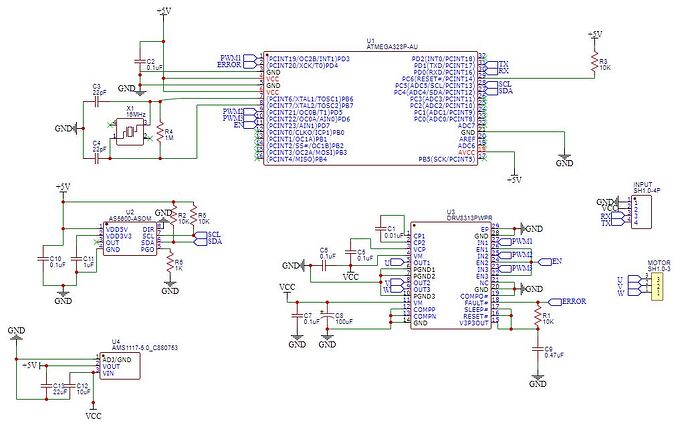This screenshot has width=690, height=429.
Task: Select resistor R6 1K symbol
Action: pyautogui.click(x=170, y=263)
